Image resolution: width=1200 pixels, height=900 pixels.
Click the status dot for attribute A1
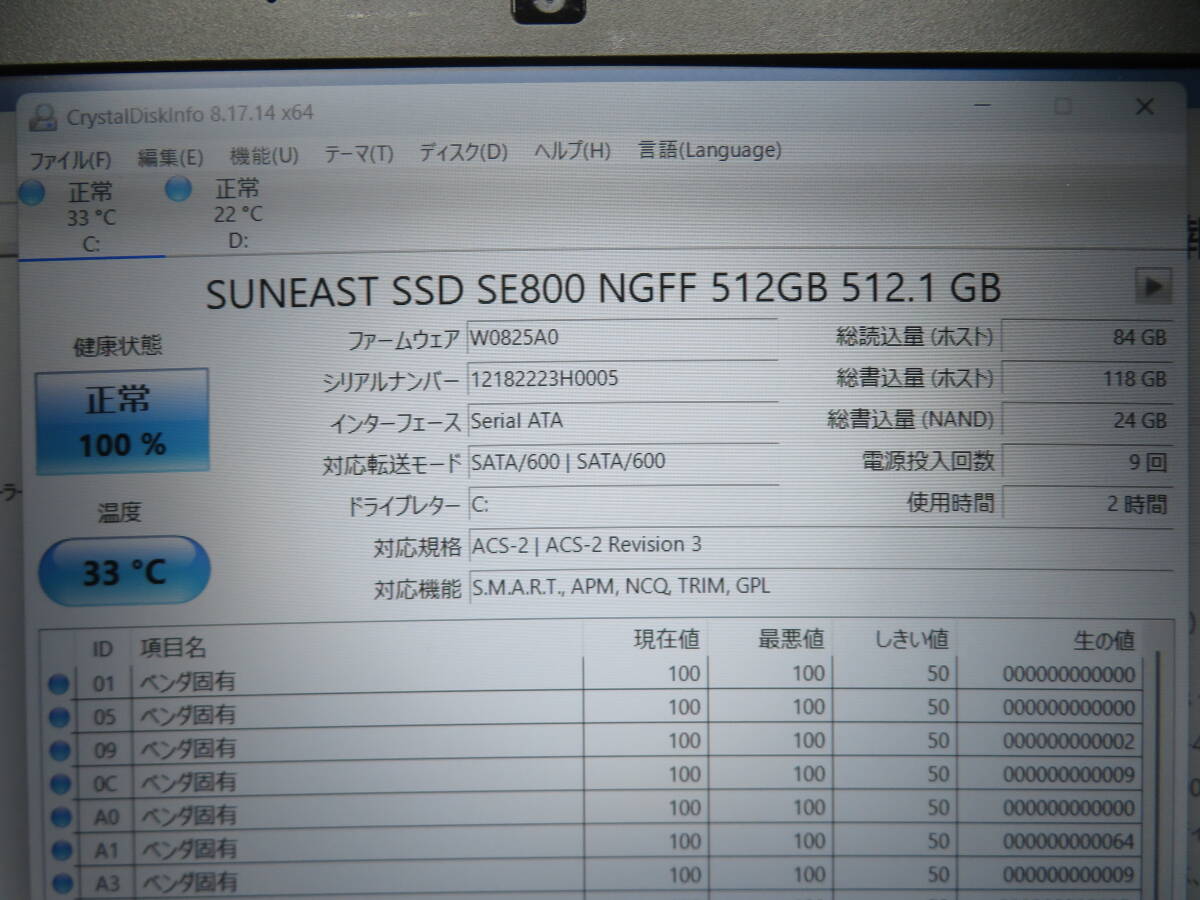pos(61,850)
